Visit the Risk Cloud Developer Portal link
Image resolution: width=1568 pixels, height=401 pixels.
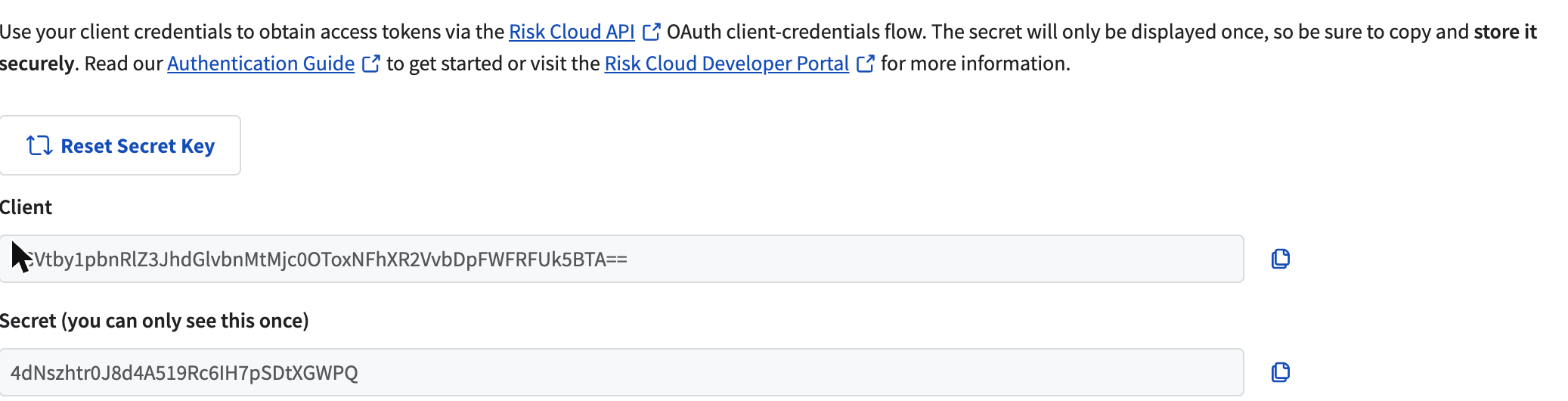click(727, 65)
